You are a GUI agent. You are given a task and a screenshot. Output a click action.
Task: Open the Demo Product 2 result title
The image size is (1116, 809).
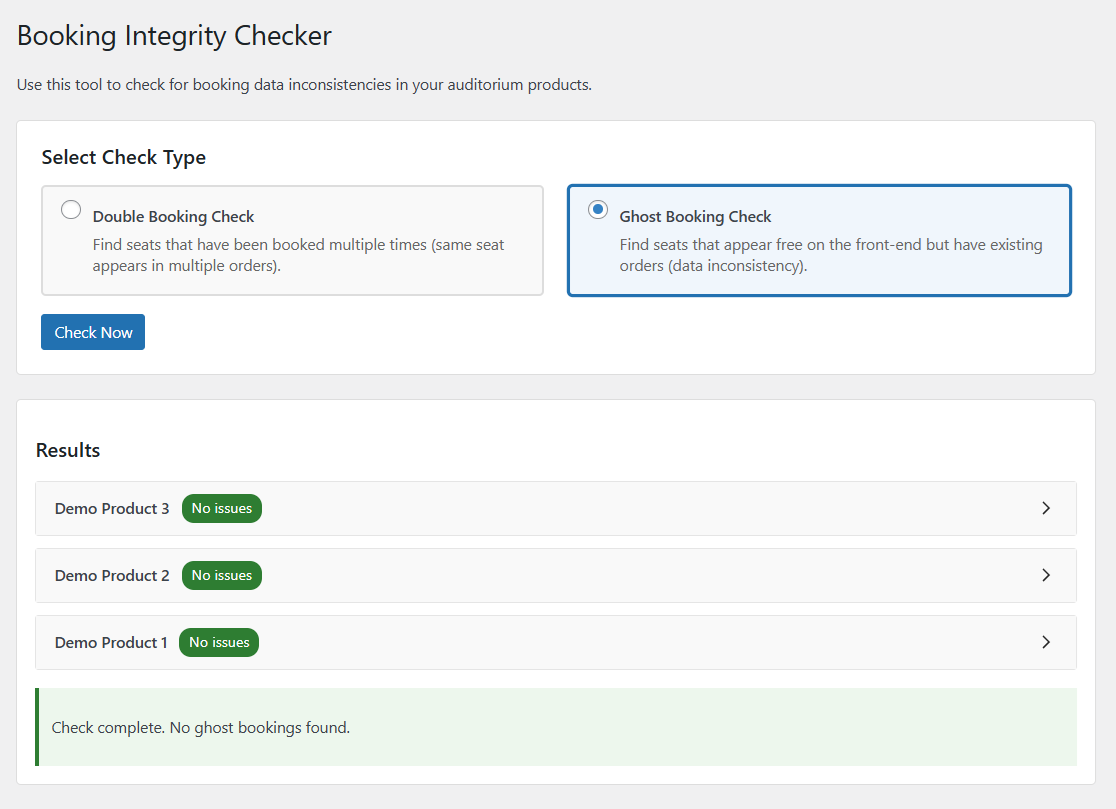tap(112, 575)
